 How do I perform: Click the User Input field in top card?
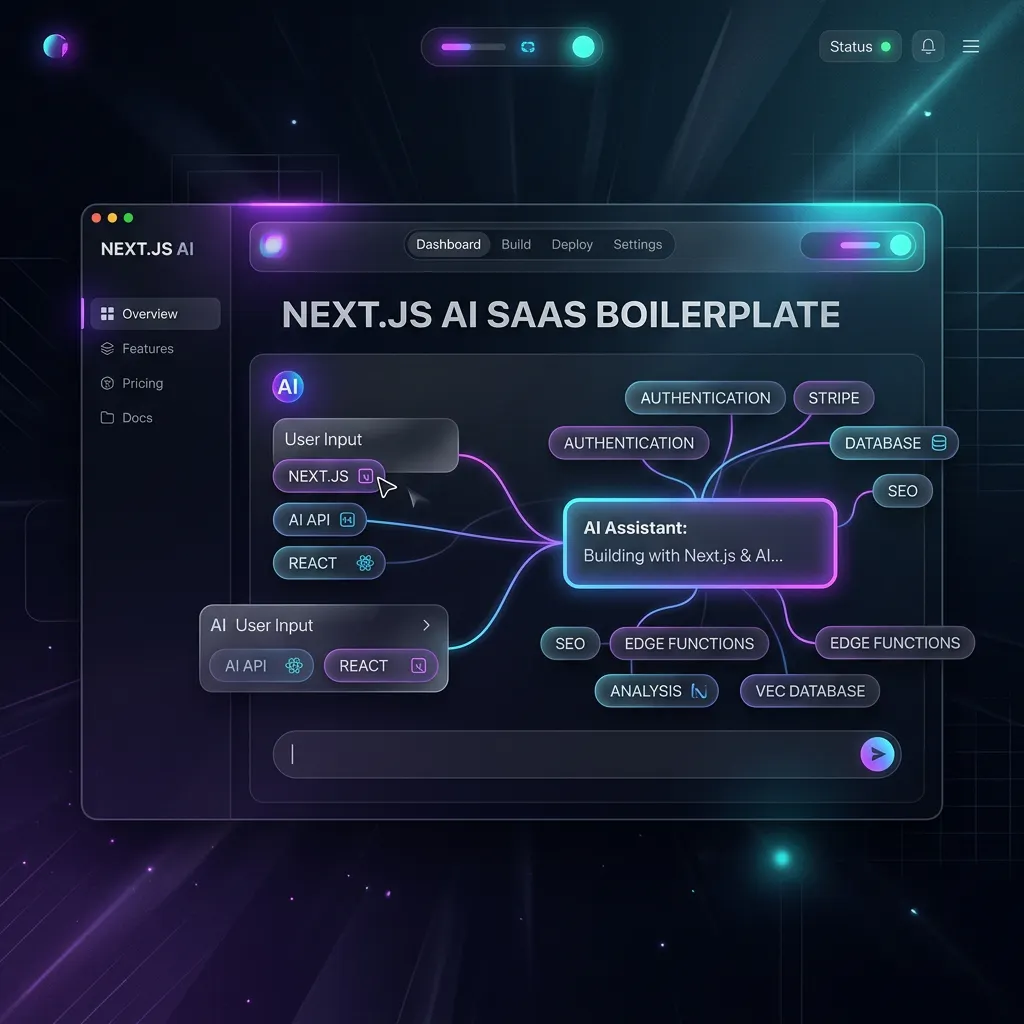tap(365, 440)
